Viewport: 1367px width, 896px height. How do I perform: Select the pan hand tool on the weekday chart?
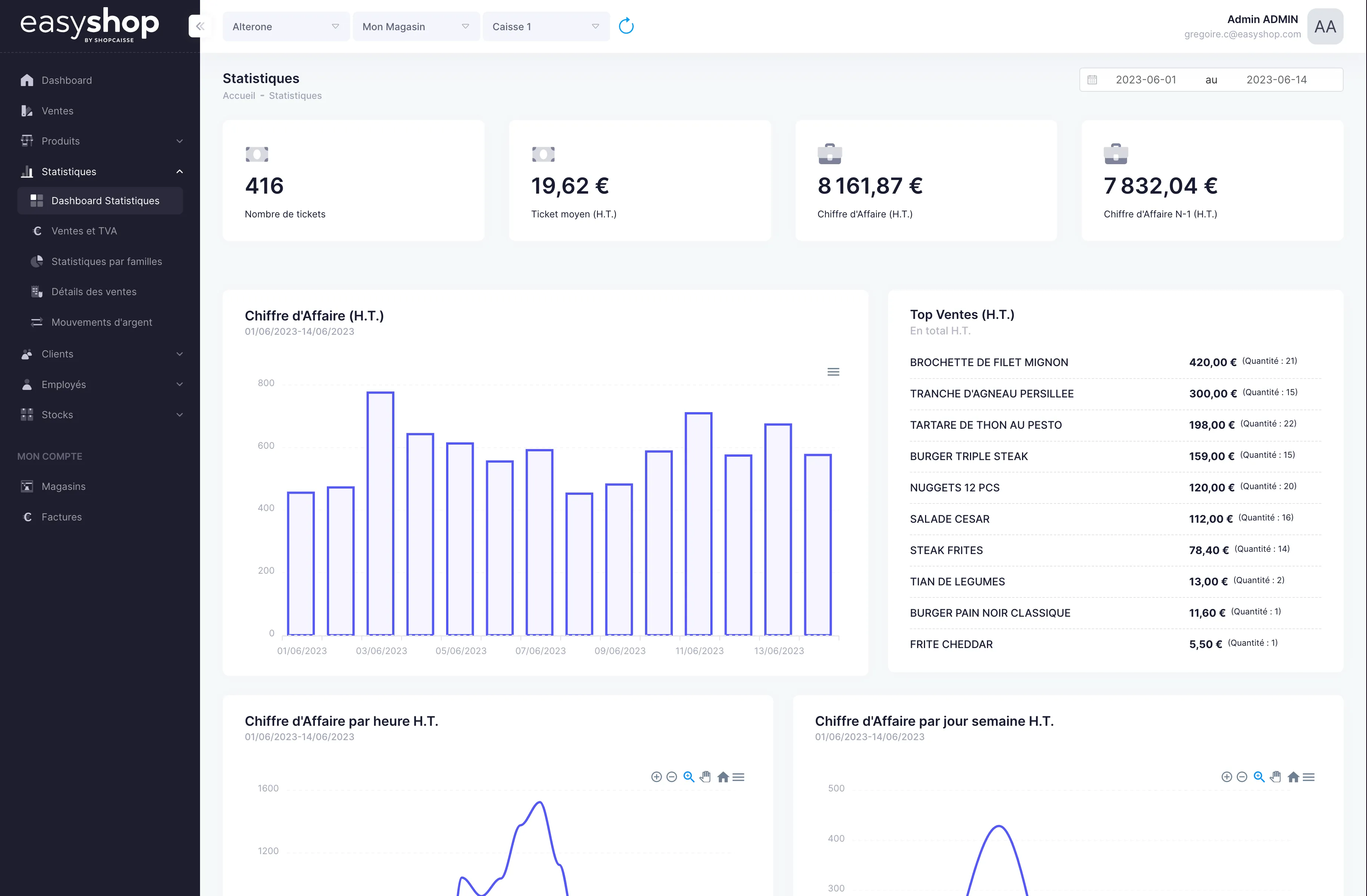click(x=1276, y=777)
